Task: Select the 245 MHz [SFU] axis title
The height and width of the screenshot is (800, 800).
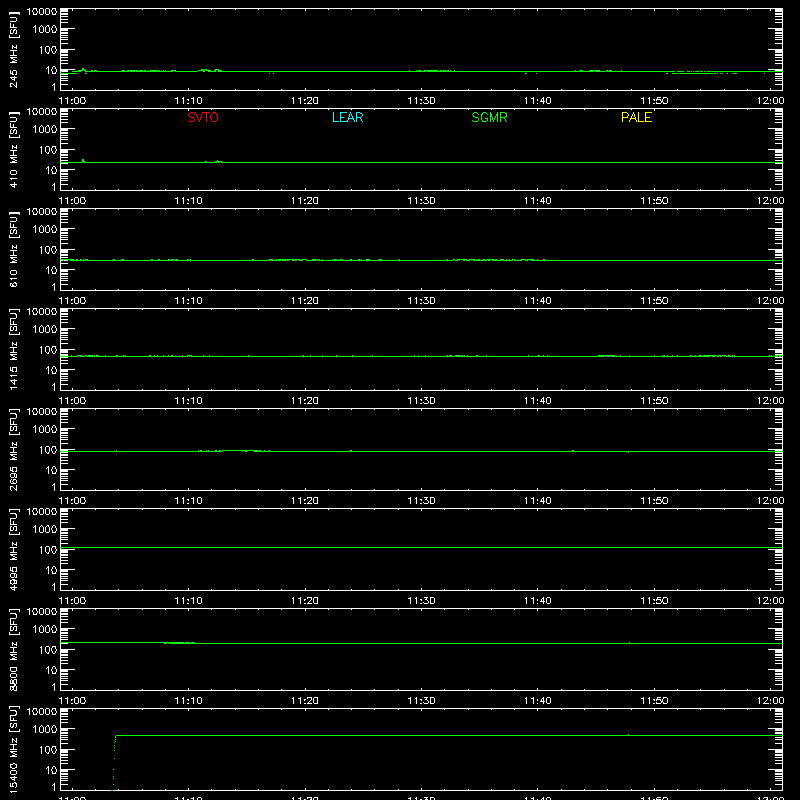Action: 14,49
